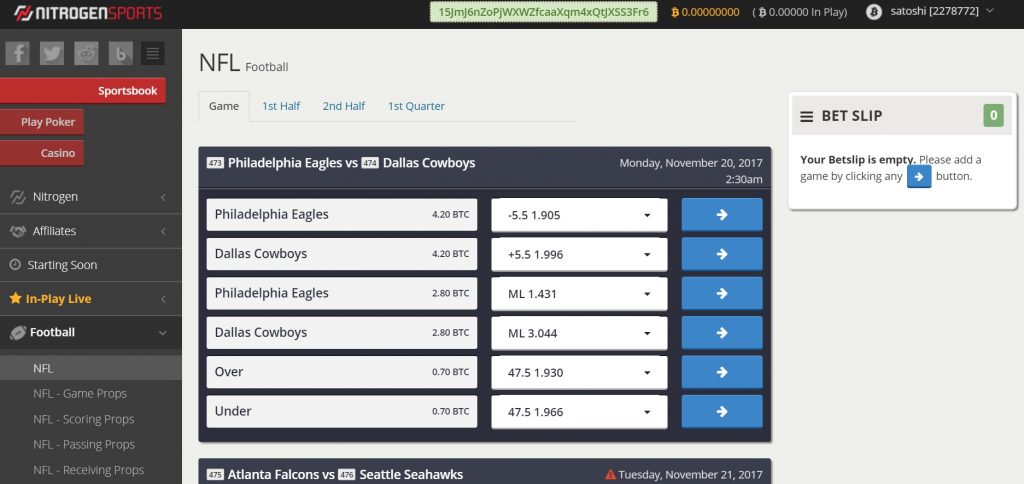Click the Over 0.70 BTC row
Screen dimensions: 1024x484
pos(342,372)
